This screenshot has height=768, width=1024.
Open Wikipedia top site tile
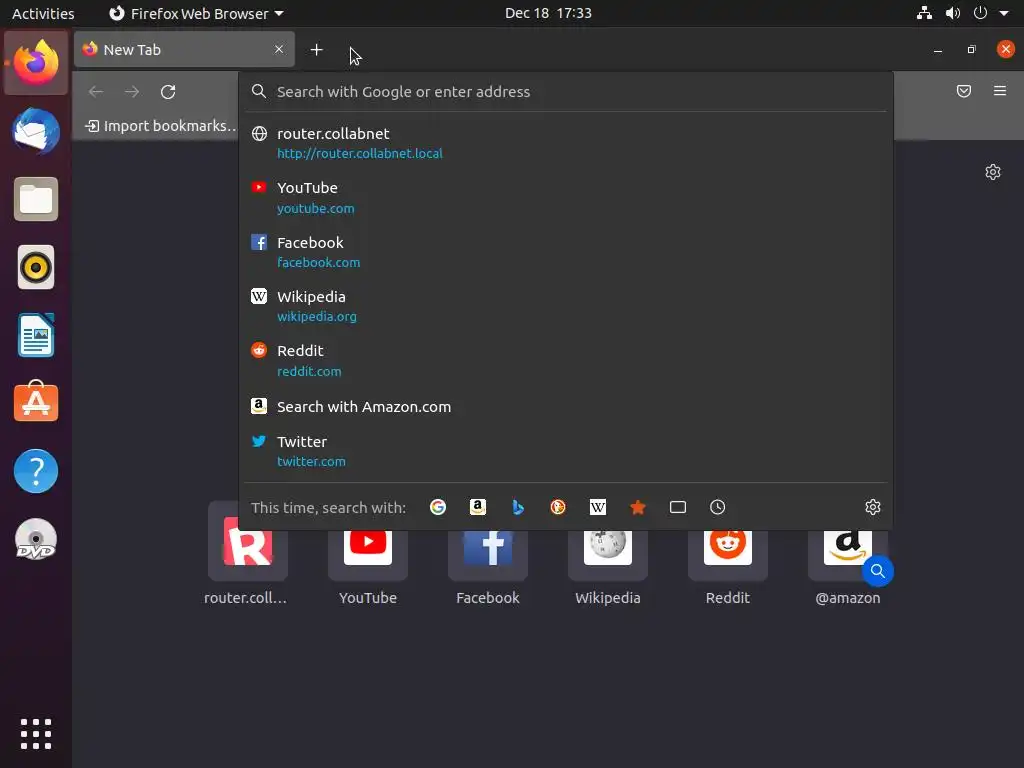pyautogui.click(x=608, y=554)
